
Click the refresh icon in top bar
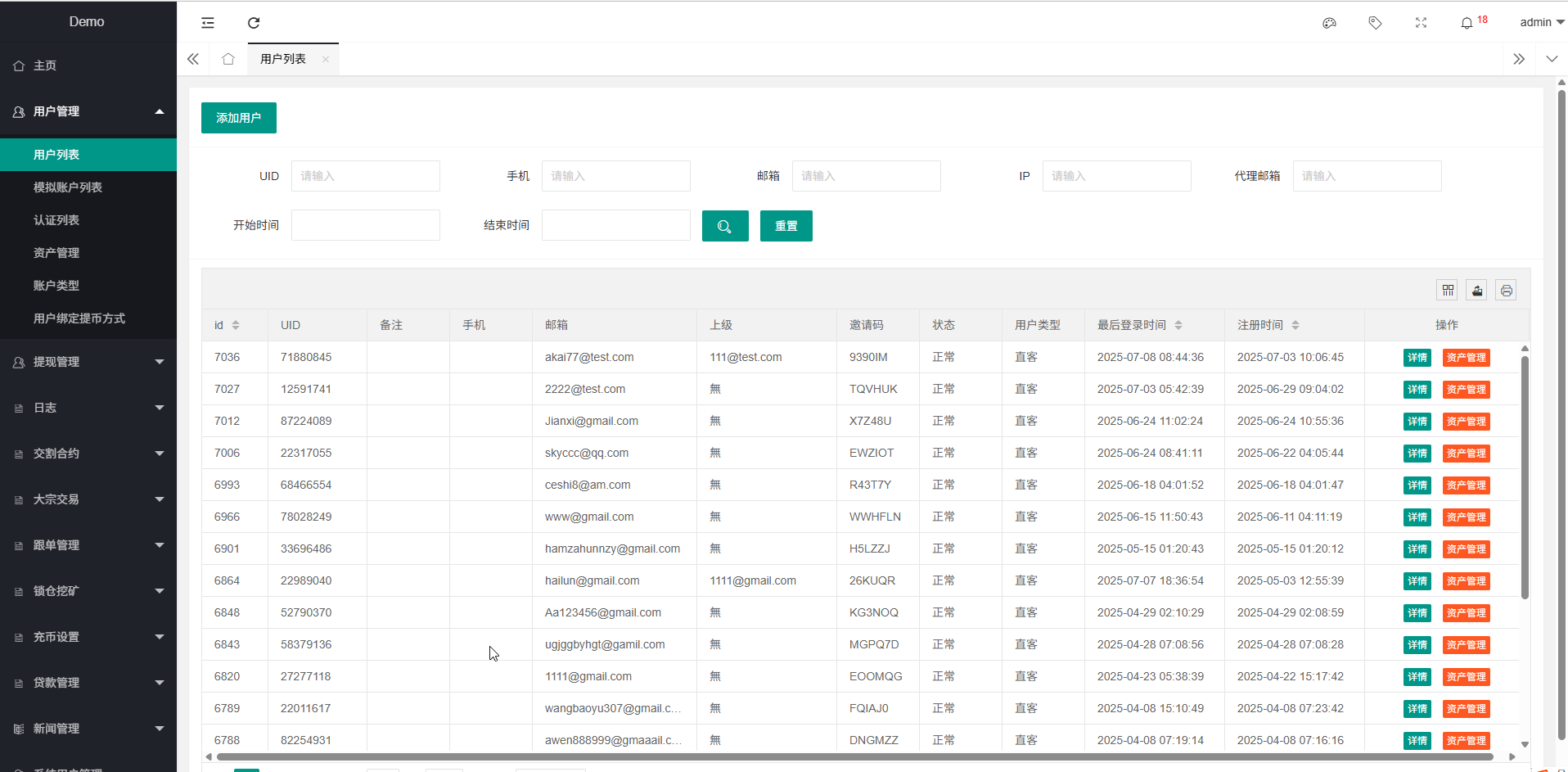254,23
